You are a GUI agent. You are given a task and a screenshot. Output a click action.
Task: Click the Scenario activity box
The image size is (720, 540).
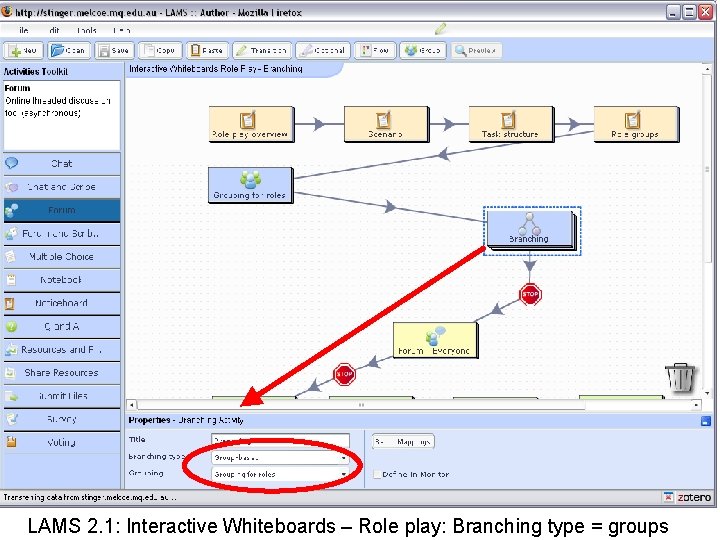coord(386,124)
